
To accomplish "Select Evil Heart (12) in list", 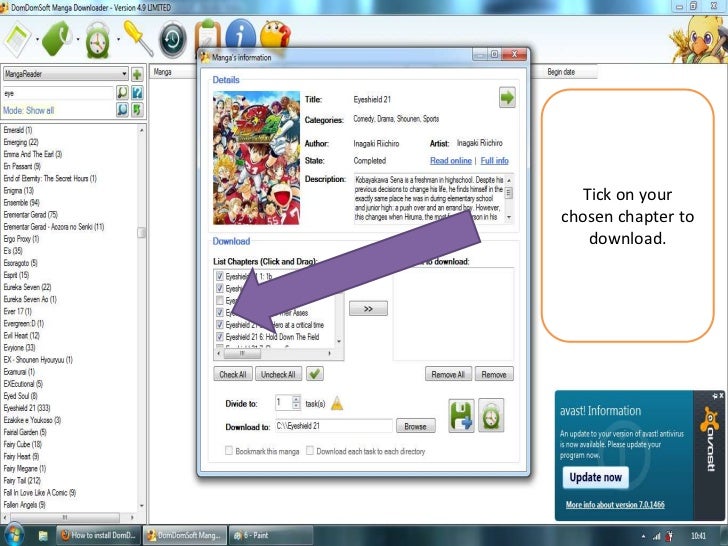I will [x=21, y=335].
